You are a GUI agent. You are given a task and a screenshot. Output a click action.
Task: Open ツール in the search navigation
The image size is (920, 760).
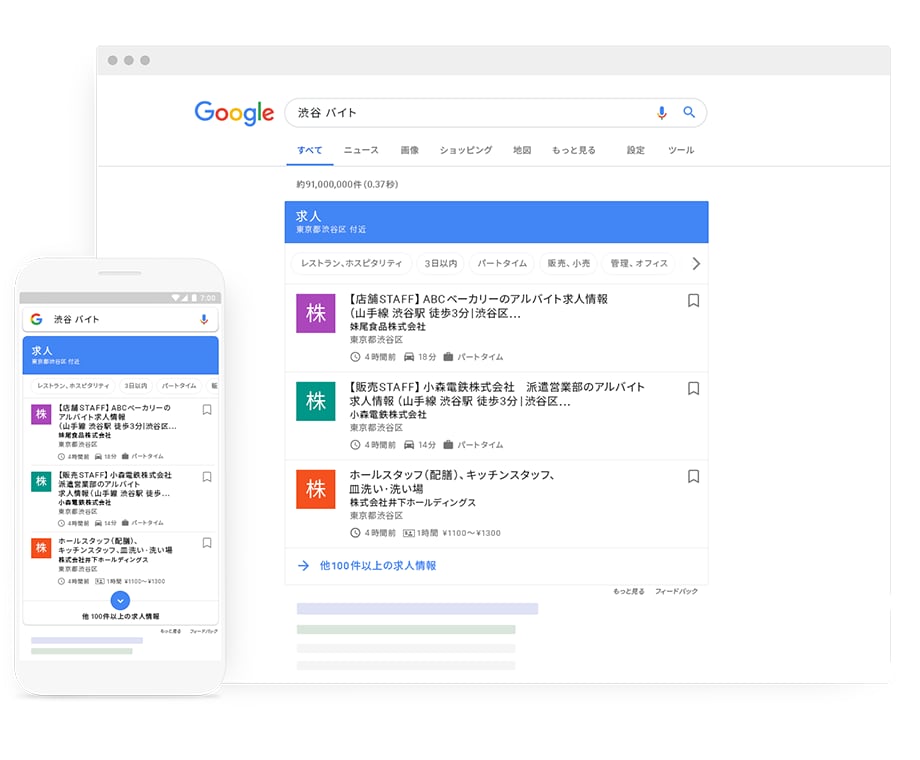[681, 150]
